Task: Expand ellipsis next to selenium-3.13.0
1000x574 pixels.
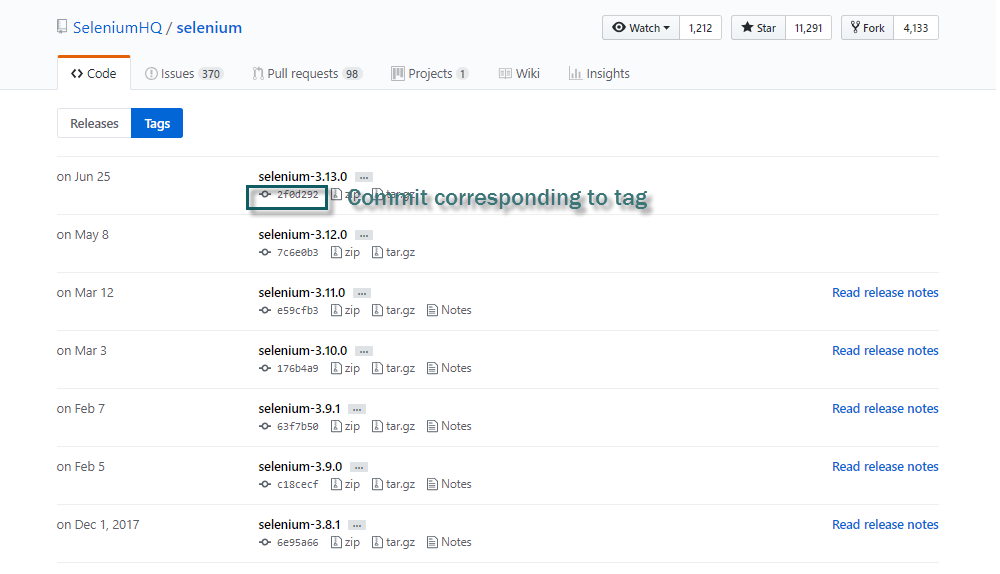Action: coord(364,177)
